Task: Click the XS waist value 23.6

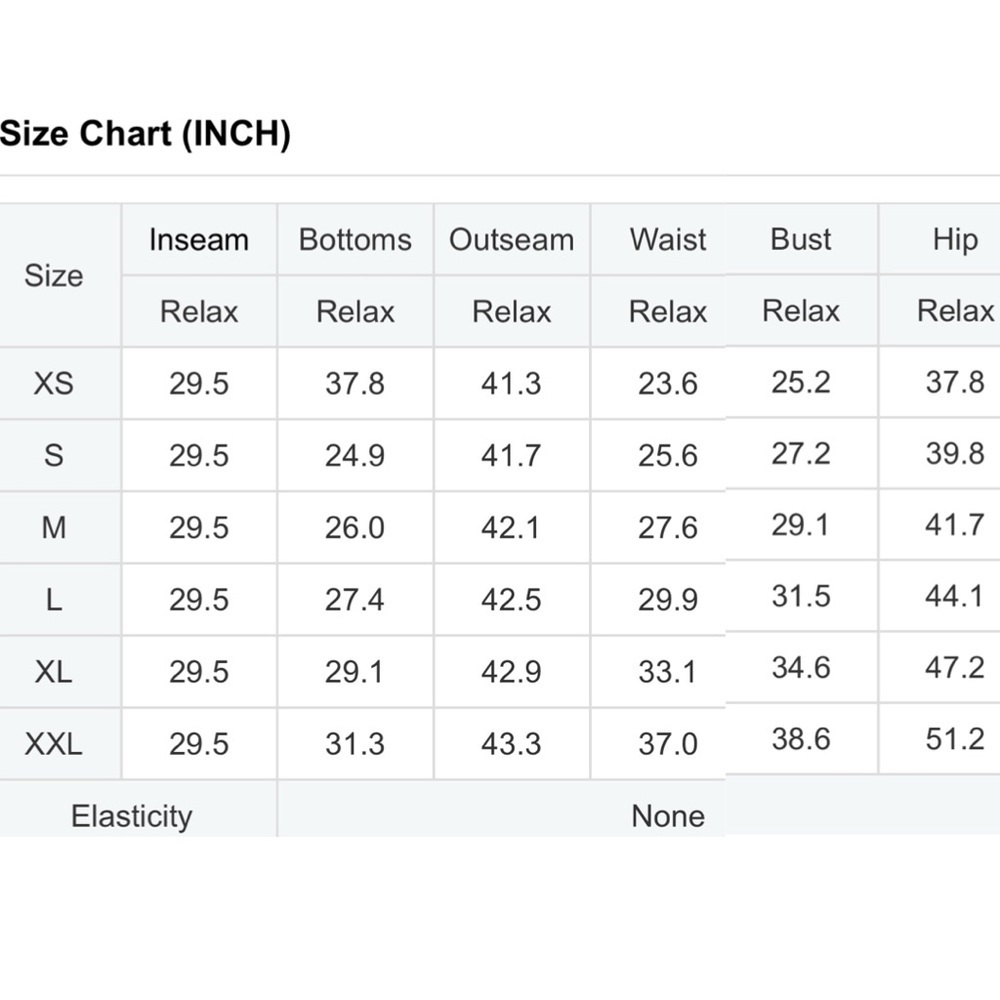Action: 668,383
